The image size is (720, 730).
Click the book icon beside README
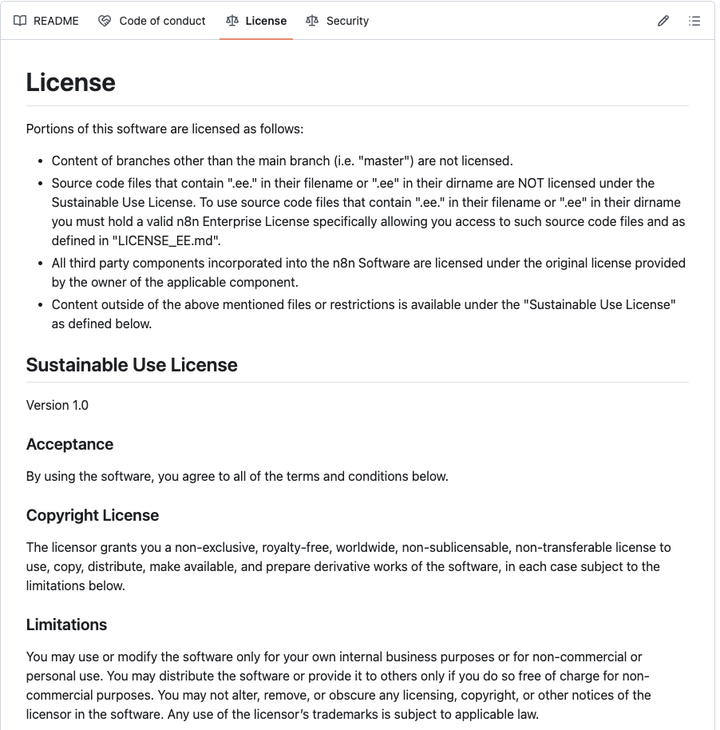(20, 21)
